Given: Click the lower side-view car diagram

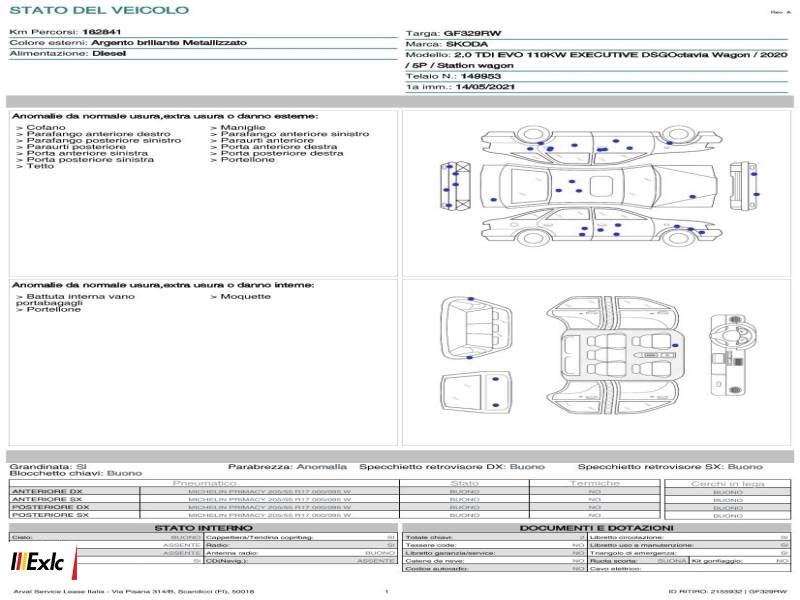Looking at the screenshot, I should 602,227.
